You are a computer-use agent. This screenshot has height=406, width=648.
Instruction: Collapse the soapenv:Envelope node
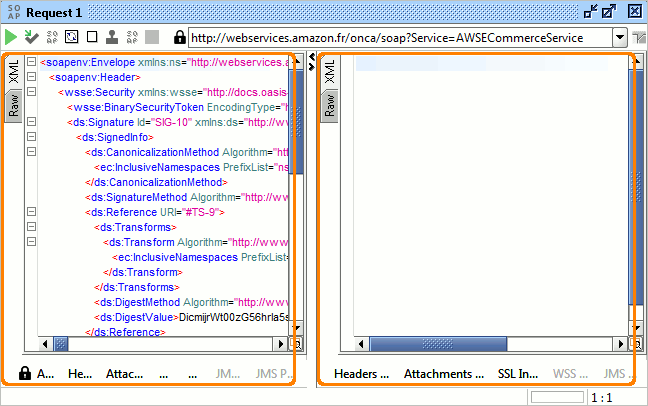click(31, 62)
